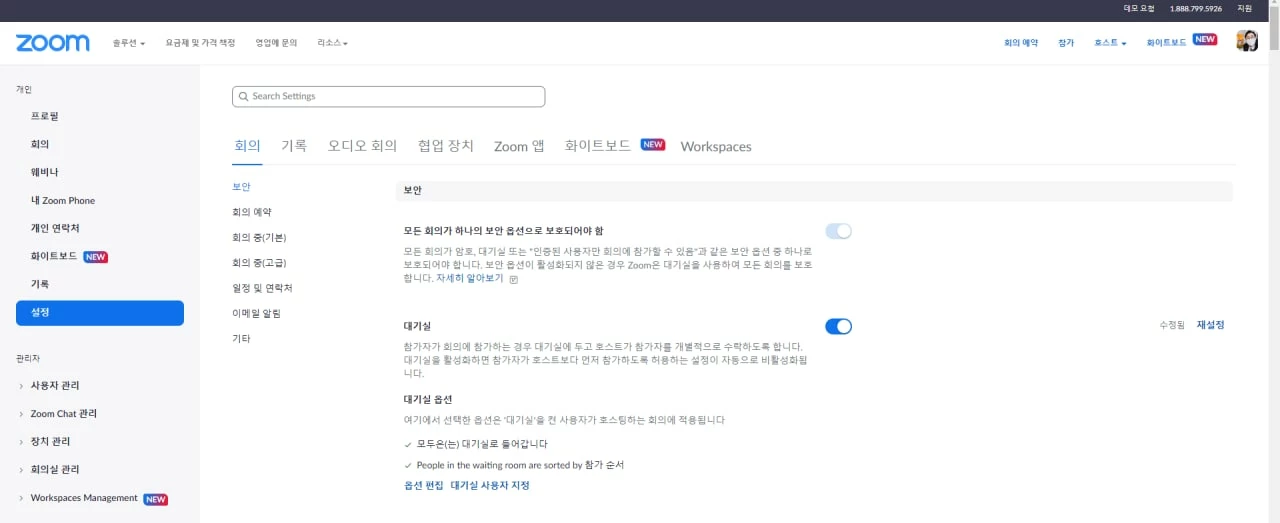This screenshot has height=523, width=1280.
Task: Jump to 보안 settings section
Action: (x=242, y=187)
